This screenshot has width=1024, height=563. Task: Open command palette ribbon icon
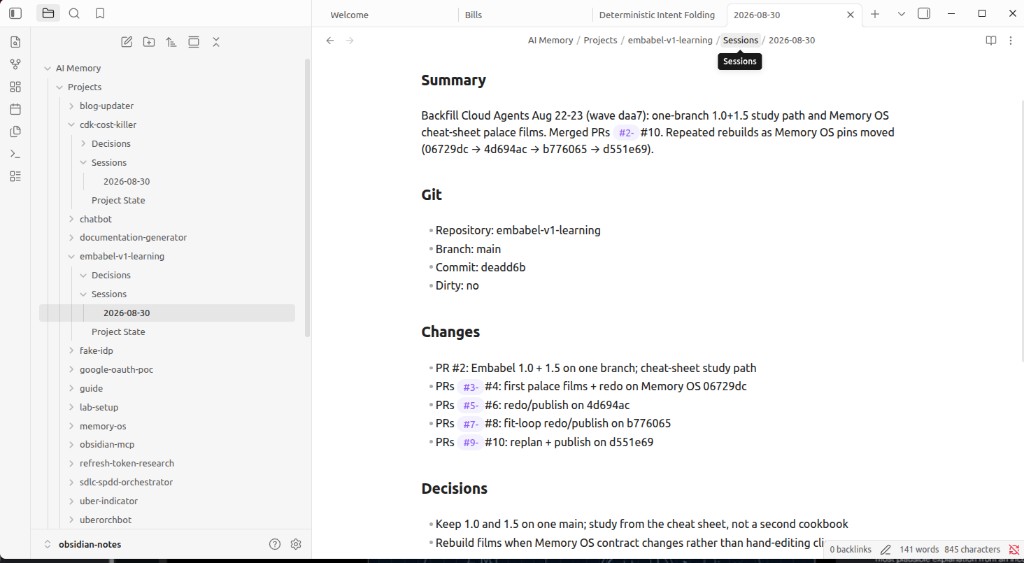coord(16,154)
